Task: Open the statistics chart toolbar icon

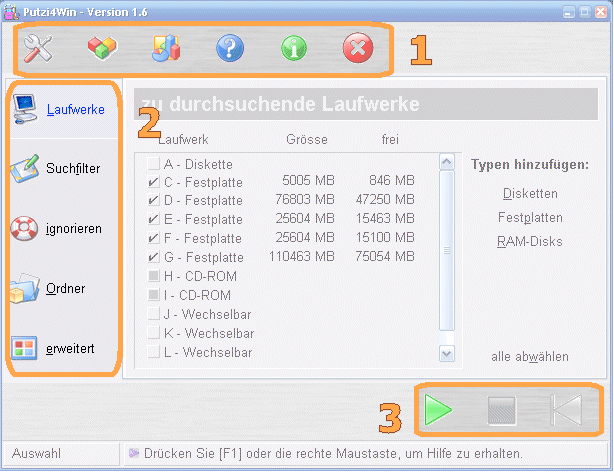Action: pyautogui.click(x=166, y=48)
